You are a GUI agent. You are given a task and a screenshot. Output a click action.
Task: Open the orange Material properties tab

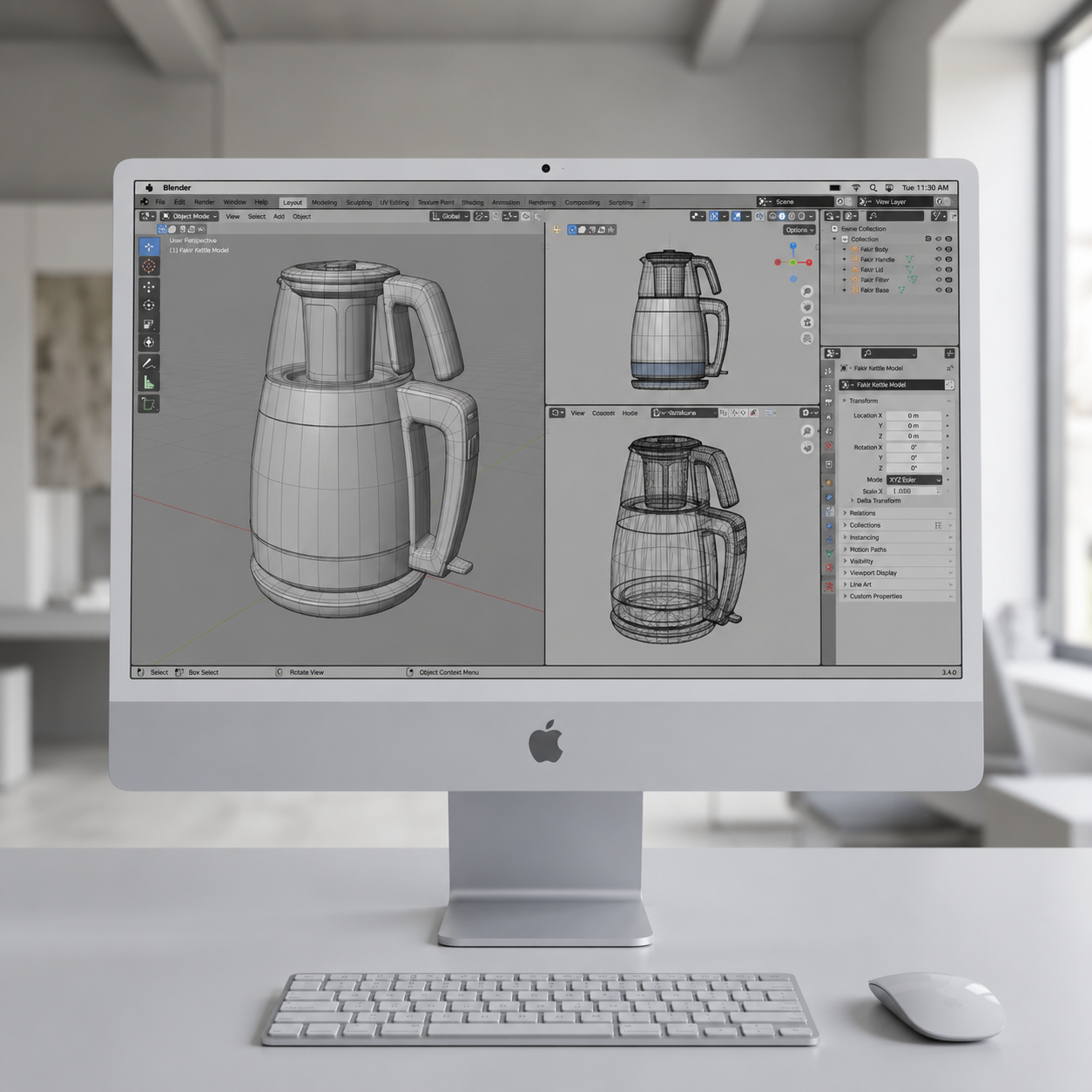click(x=829, y=482)
